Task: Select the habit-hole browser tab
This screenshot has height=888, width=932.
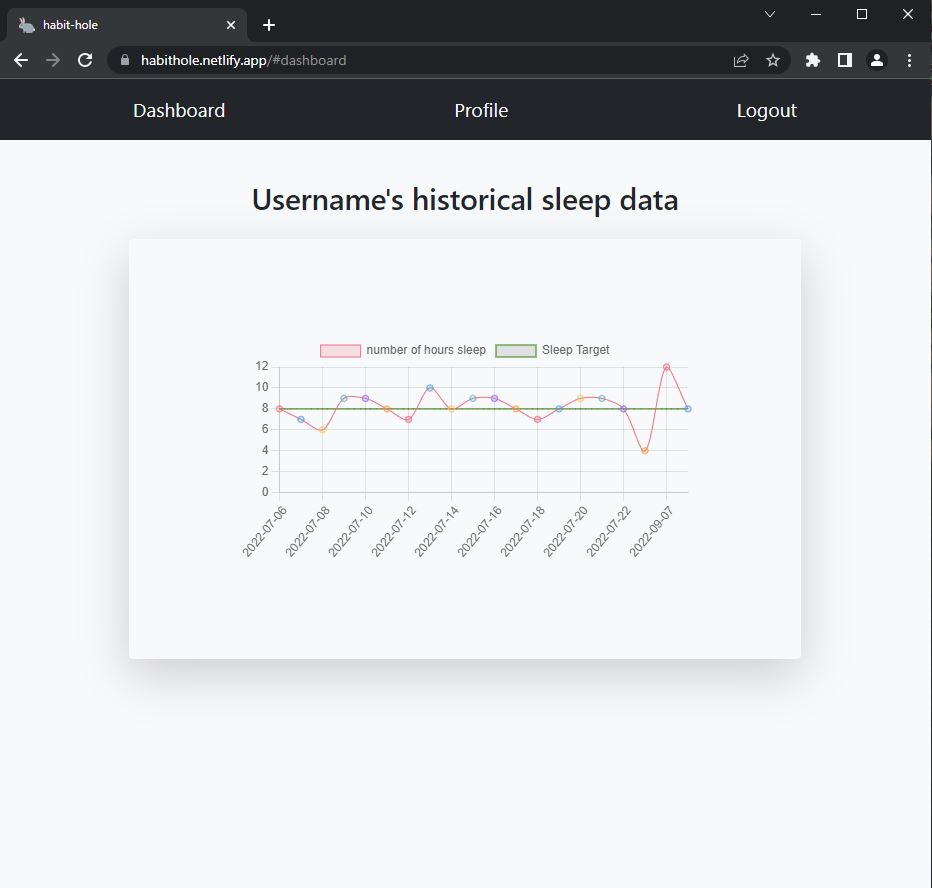Action: [x=110, y=25]
